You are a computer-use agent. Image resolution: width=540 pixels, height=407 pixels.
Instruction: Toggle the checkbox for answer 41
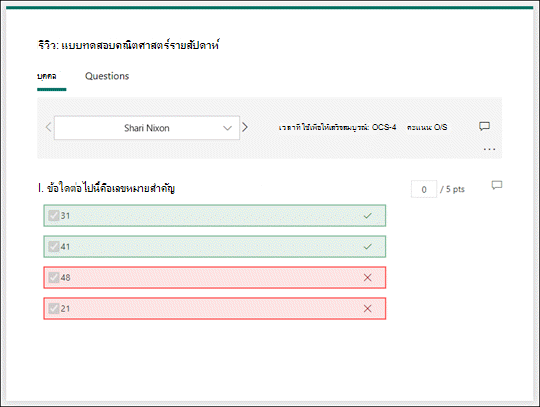[x=54, y=247]
